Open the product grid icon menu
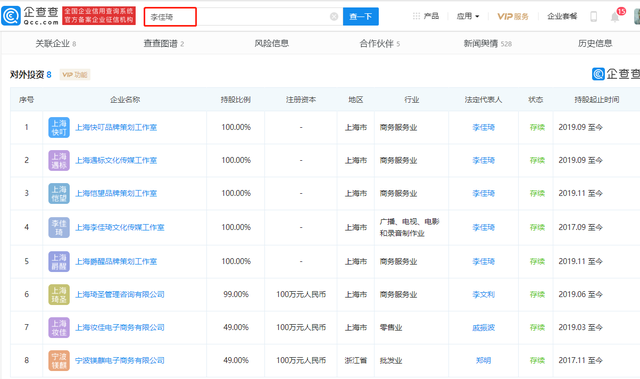The height and width of the screenshot is (379, 640). click(x=416, y=16)
